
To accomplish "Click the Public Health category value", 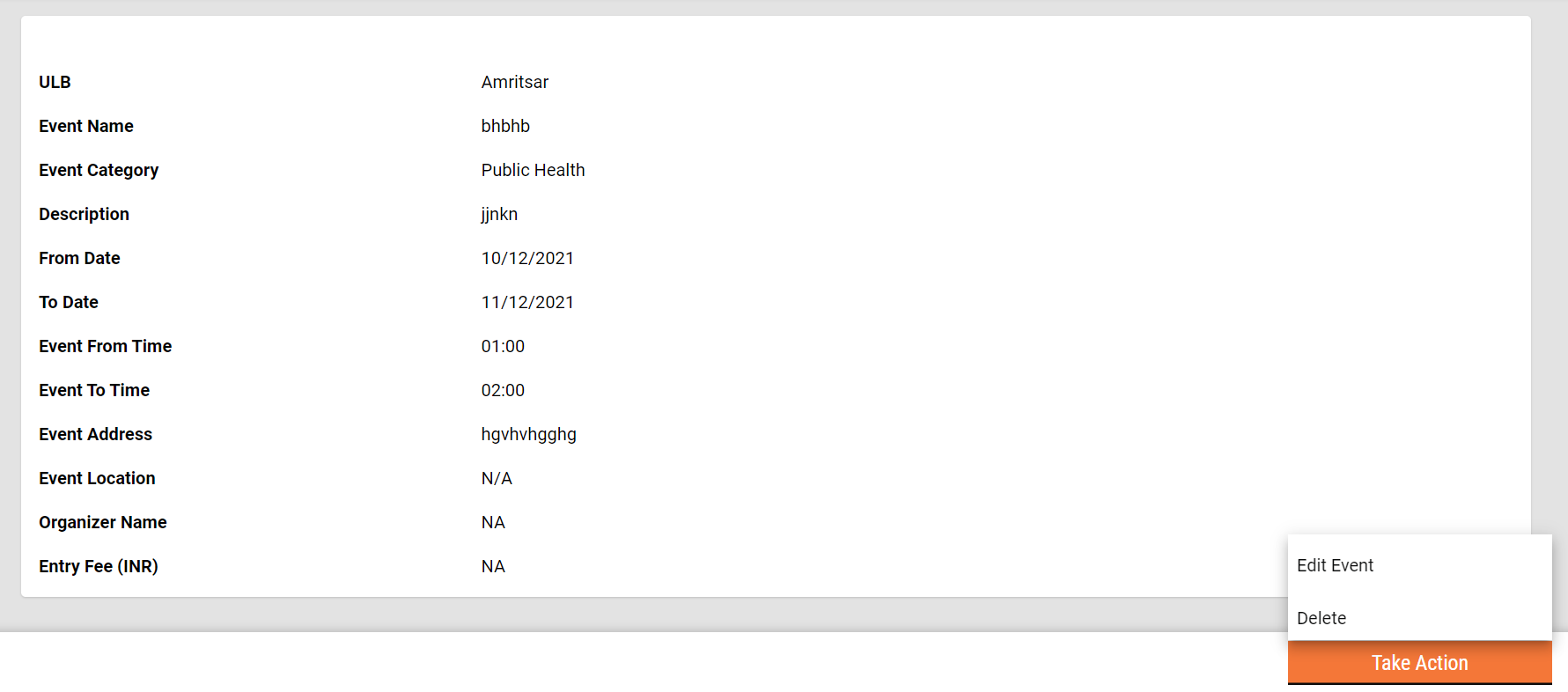I will coord(533,170).
